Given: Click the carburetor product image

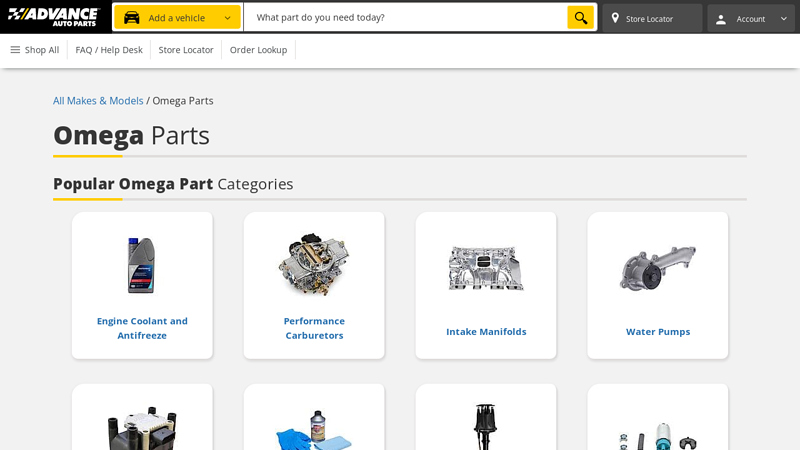Looking at the screenshot, I should (314, 264).
